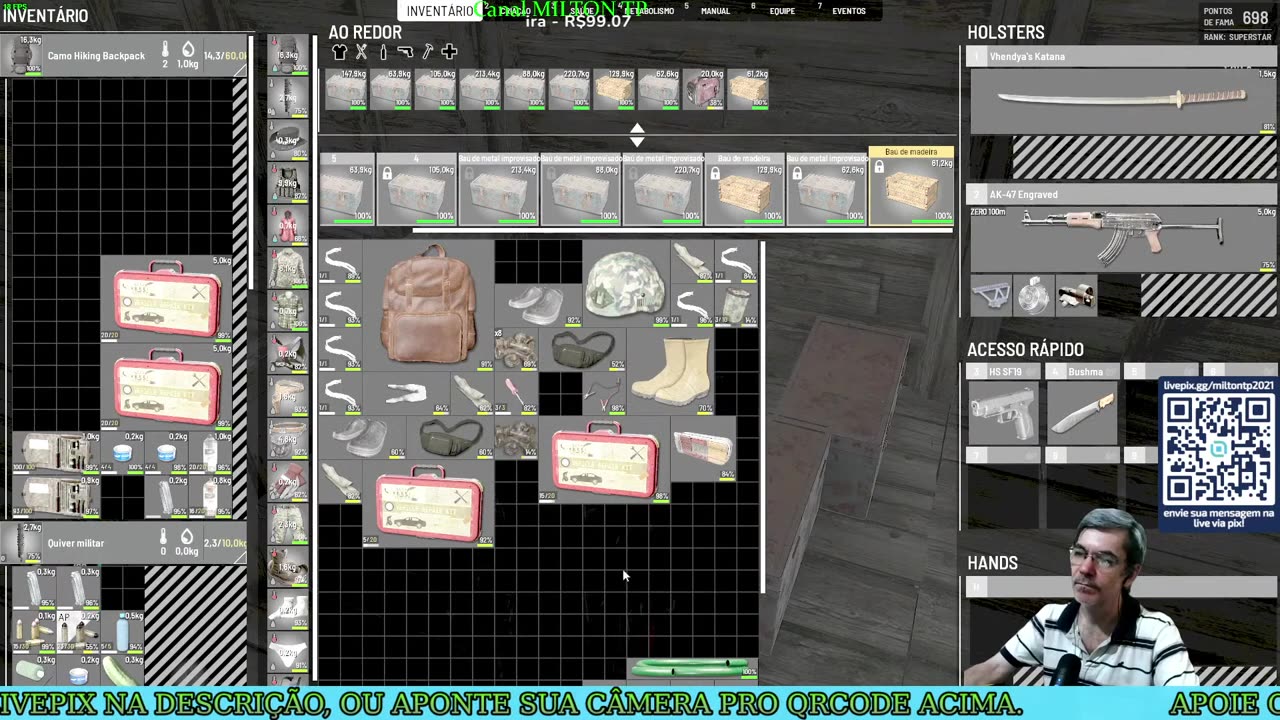Open the Inventário tab
The width and height of the screenshot is (1280, 720).
coord(439,11)
